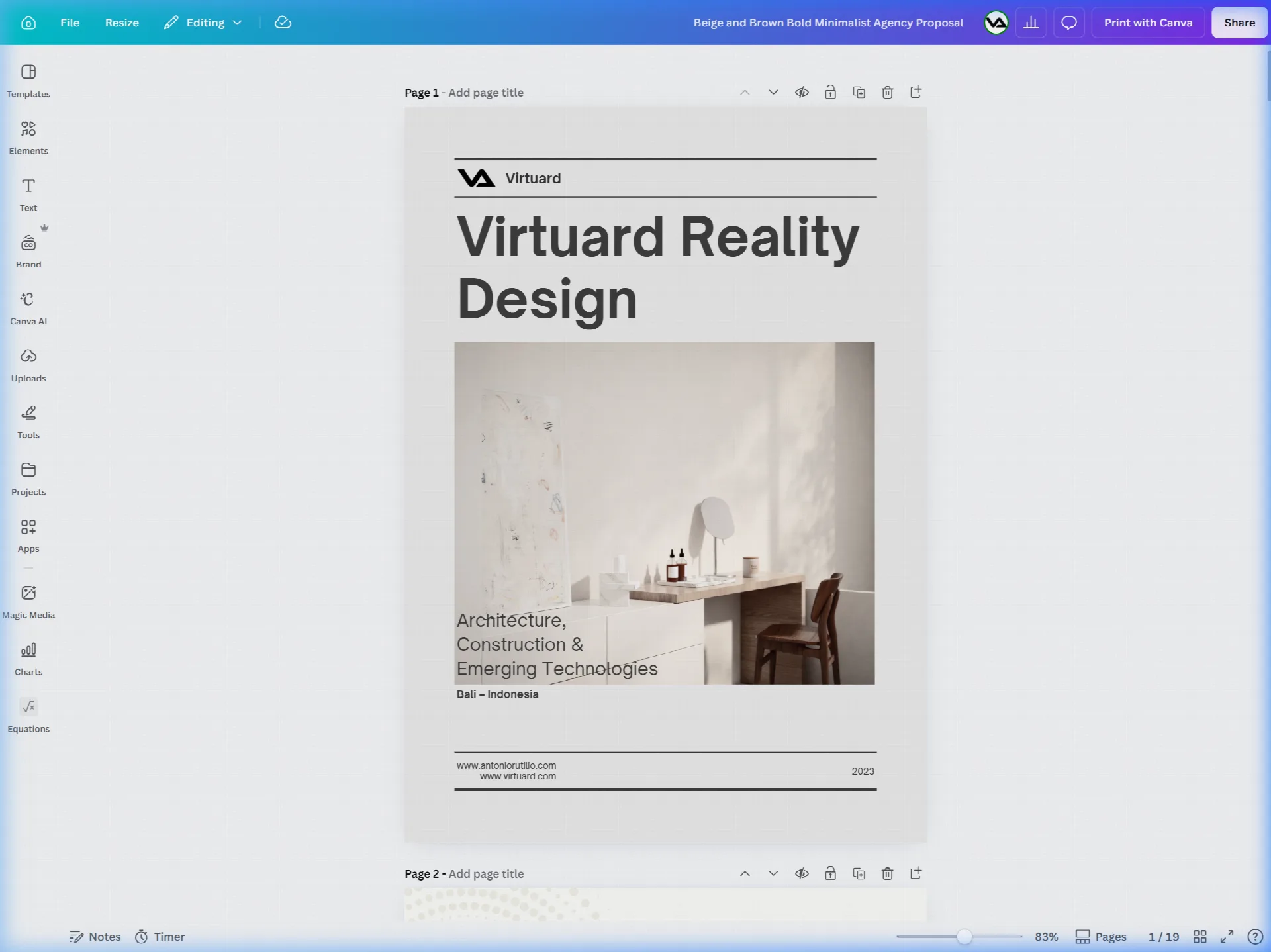Open the Editing mode dropdown

[203, 23]
